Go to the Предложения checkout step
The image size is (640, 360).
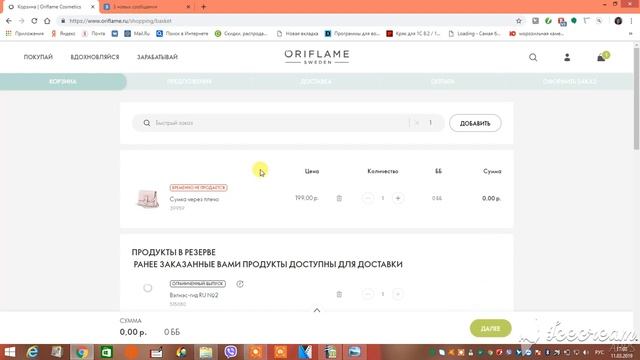pyautogui.click(x=189, y=82)
